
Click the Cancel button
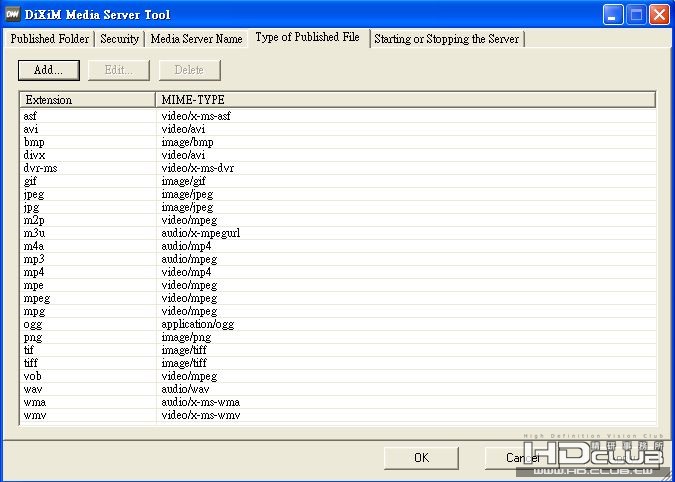point(522,458)
